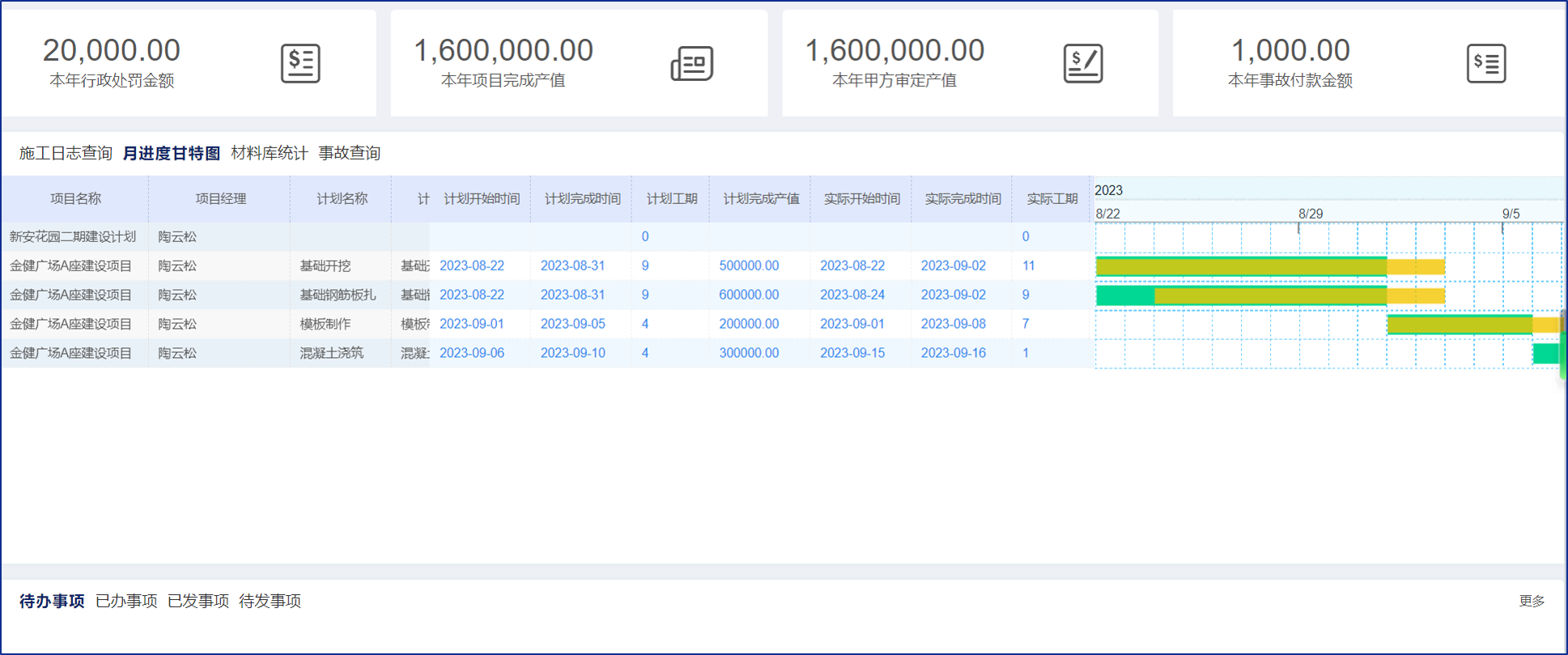Click the 2023-09-10 planned finish date
Viewport: 1568px width, 655px height.
[x=573, y=353]
